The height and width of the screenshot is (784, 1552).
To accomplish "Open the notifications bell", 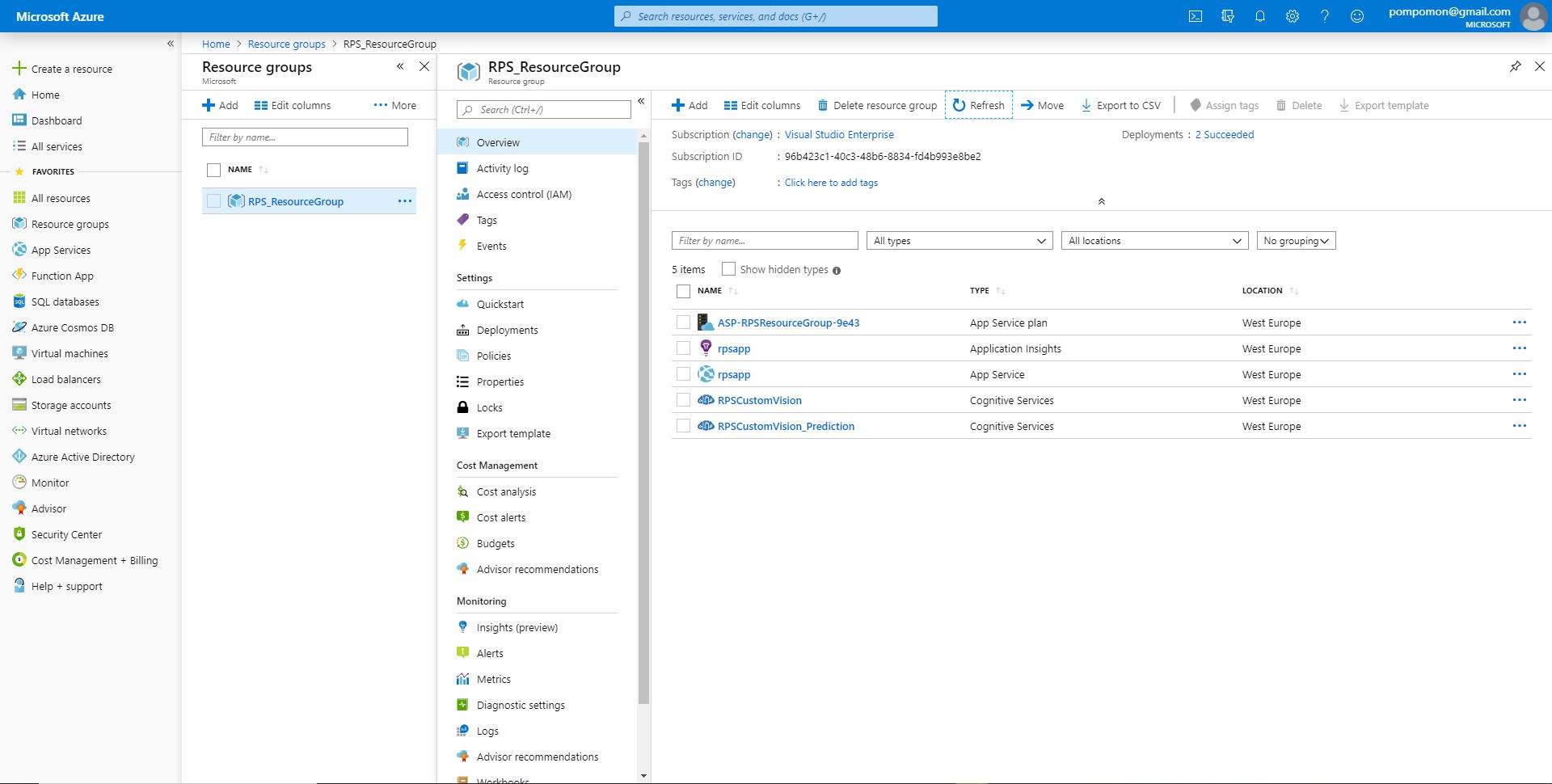I will click(x=1260, y=16).
